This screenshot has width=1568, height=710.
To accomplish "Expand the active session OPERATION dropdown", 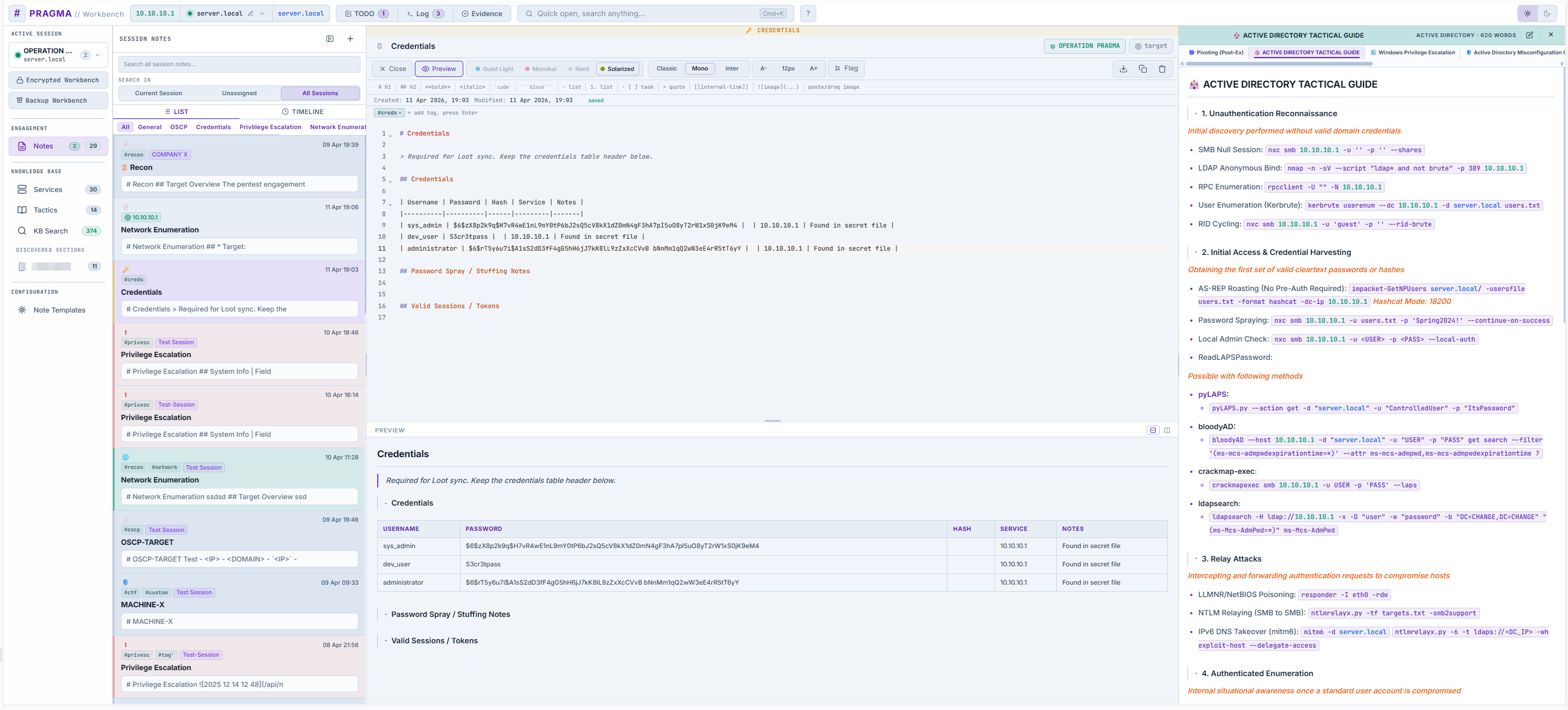I will [x=97, y=55].
